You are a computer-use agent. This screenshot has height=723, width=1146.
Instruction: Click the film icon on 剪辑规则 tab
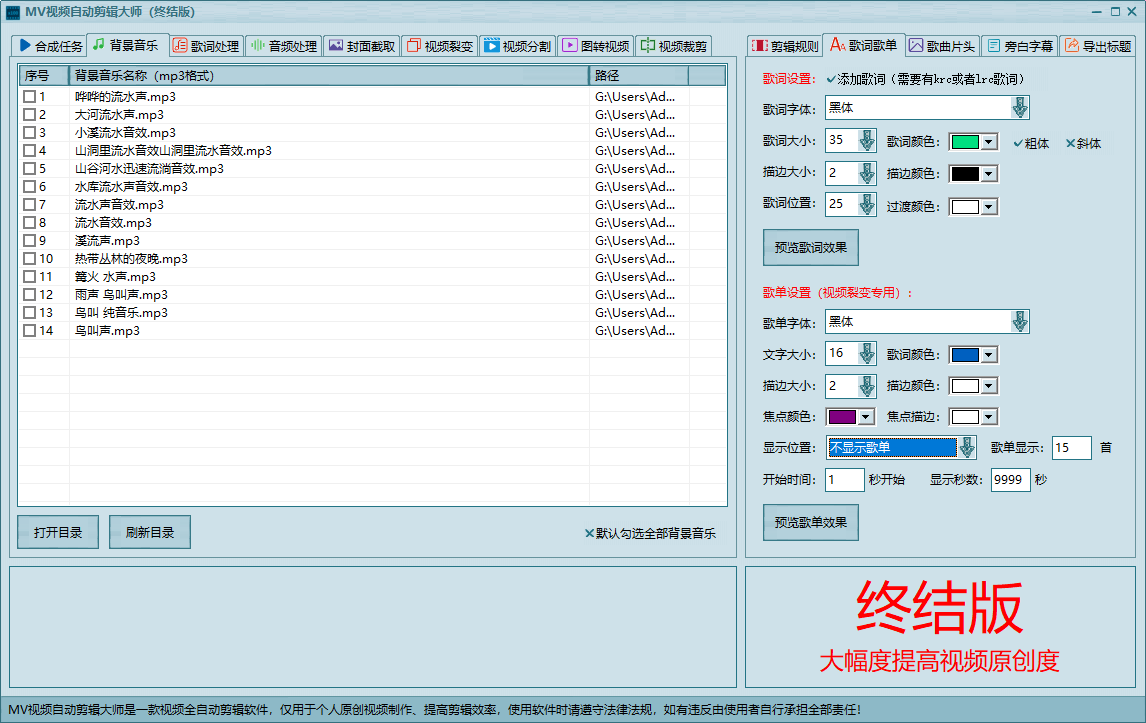tap(759, 46)
